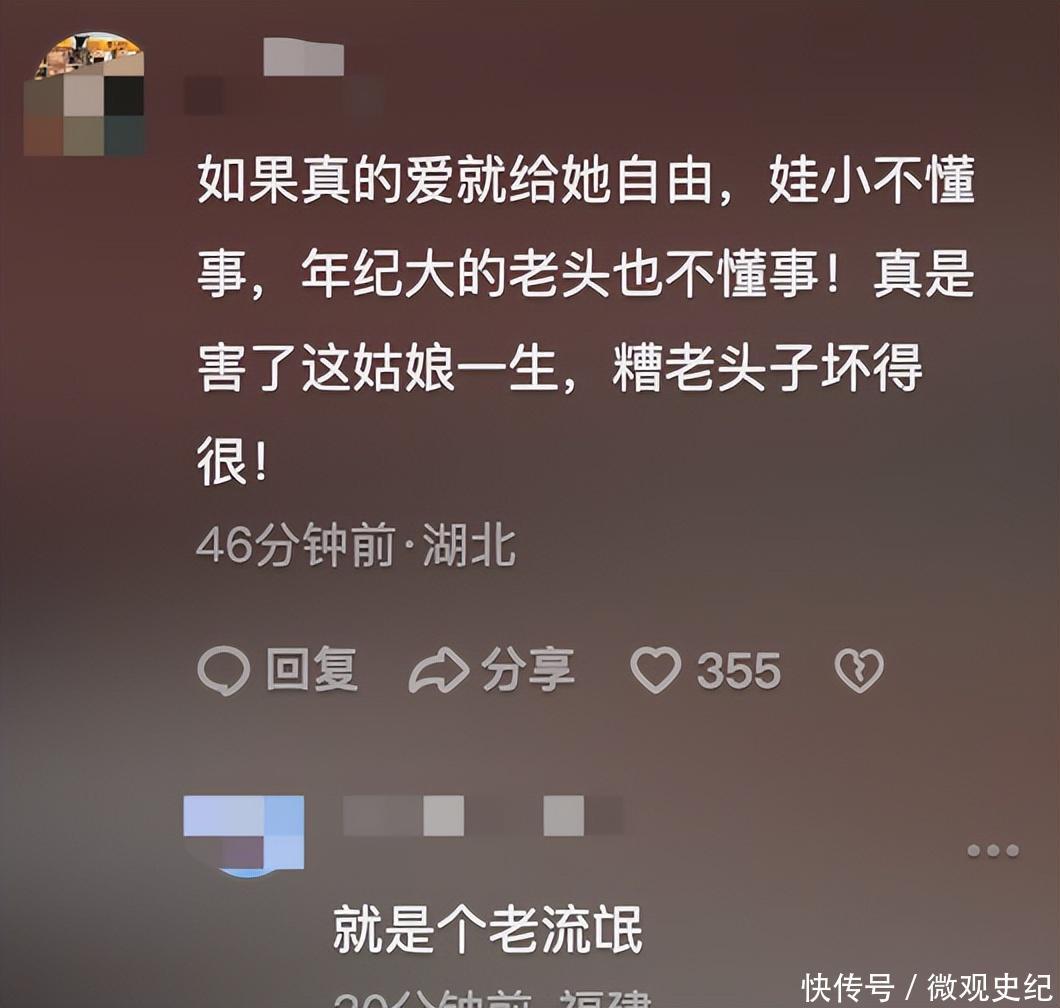Click the 分享 share label
The height and width of the screenshot is (1008, 1060).
point(528,670)
